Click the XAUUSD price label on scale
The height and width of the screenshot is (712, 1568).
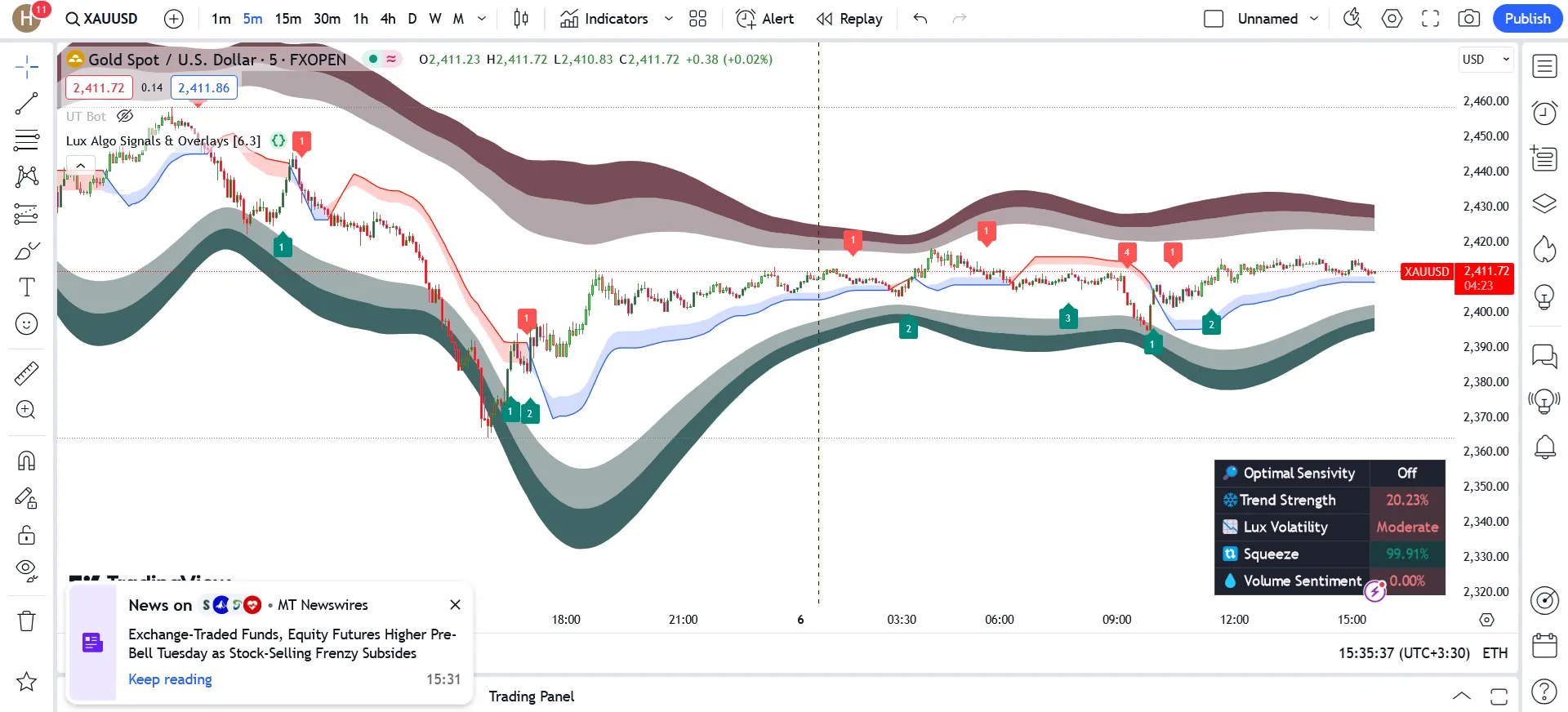click(1426, 272)
